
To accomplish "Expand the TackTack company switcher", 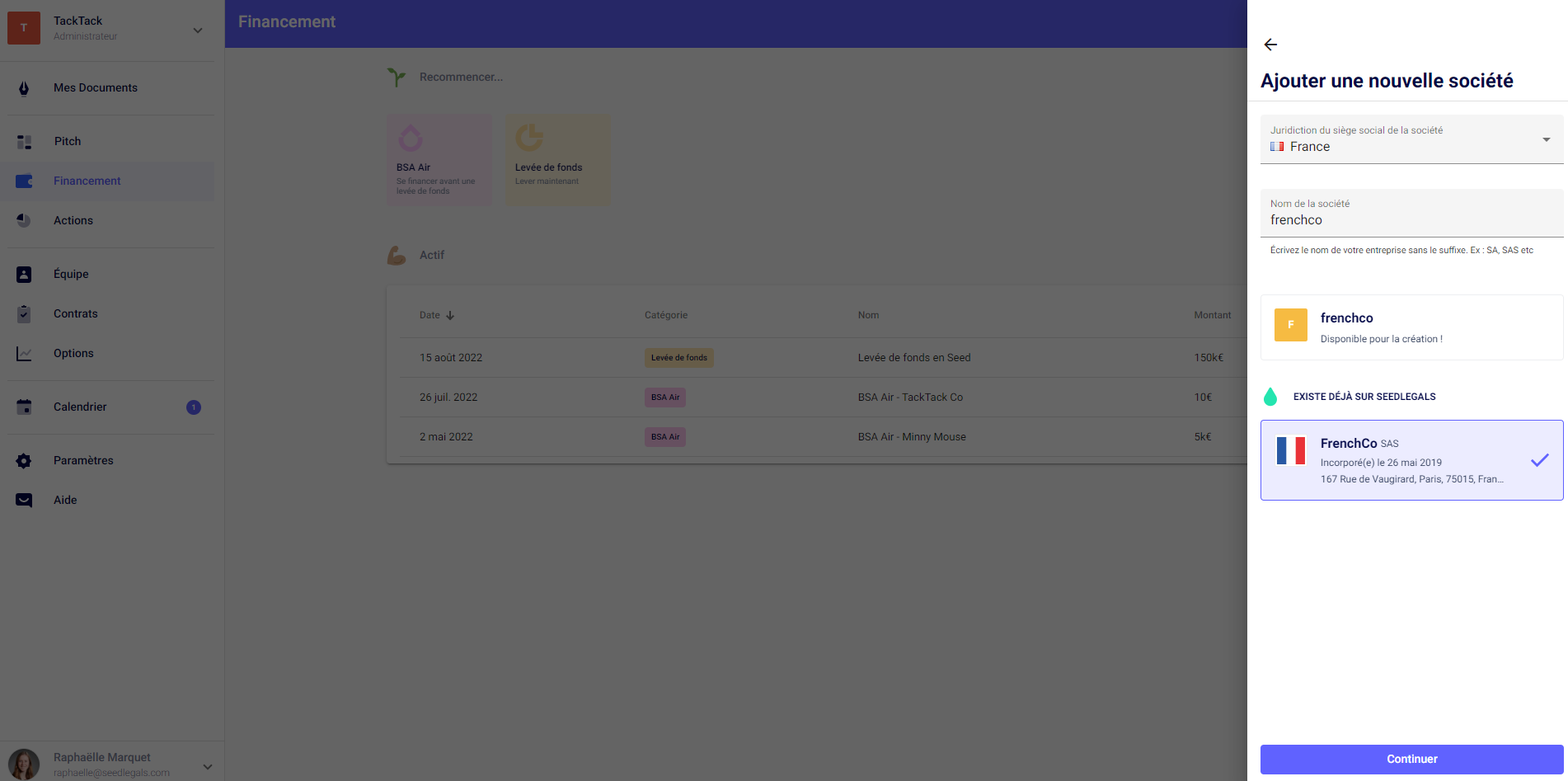I will coord(198,31).
